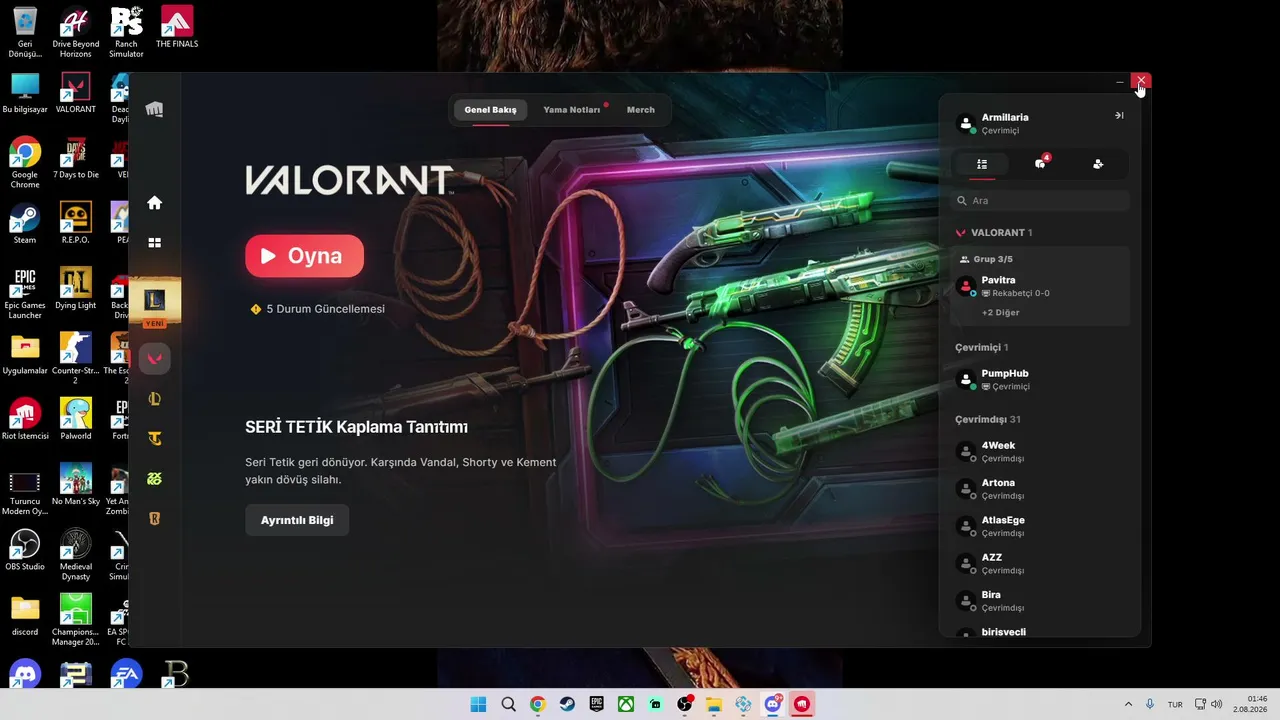The height and width of the screenshot is (720, 1280).
Task: Select the green 2XKO sidebar icon
Action: coord(155,479)
